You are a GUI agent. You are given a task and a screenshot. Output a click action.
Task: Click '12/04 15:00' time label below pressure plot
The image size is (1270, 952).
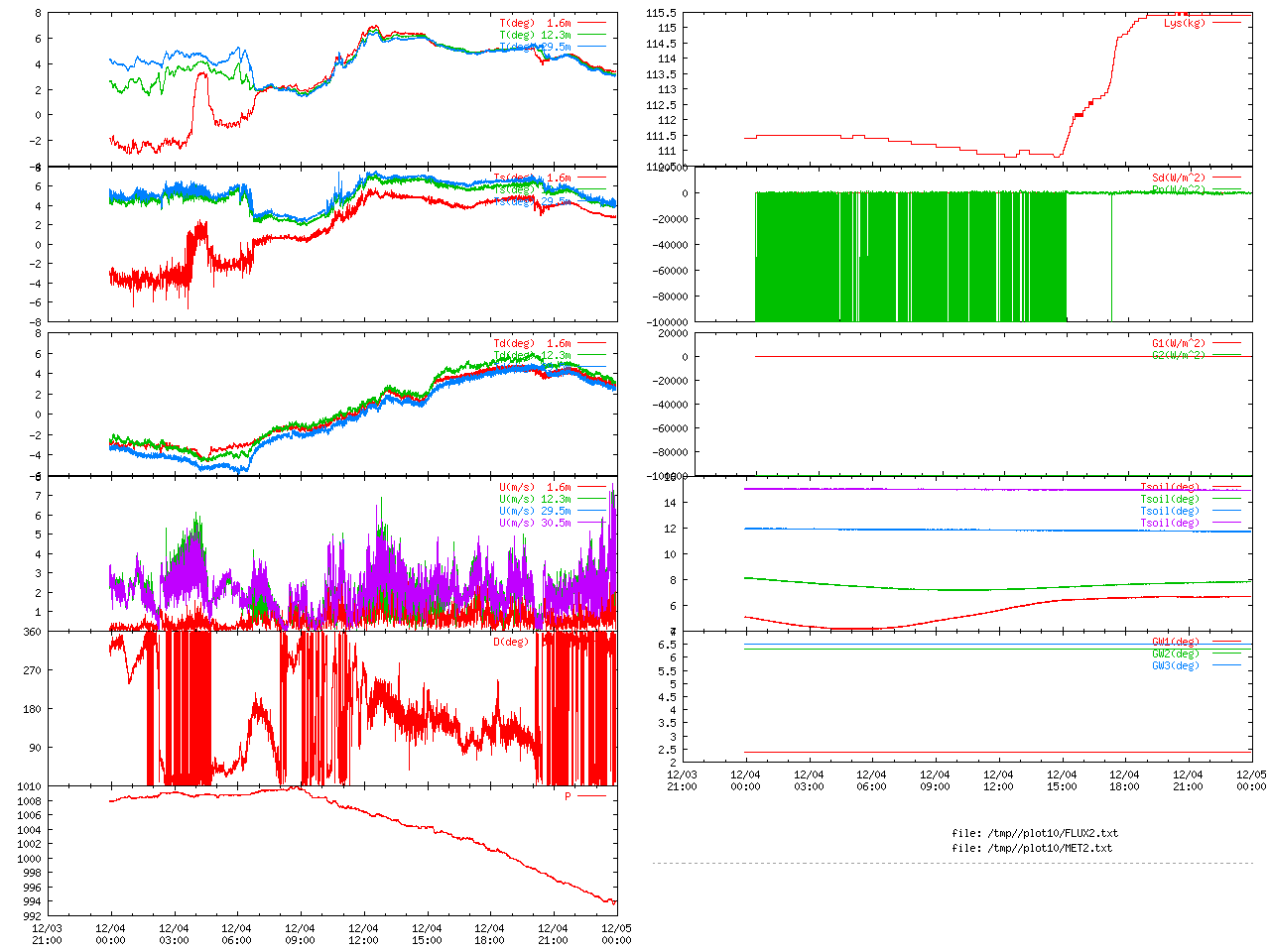coord(427,934)
